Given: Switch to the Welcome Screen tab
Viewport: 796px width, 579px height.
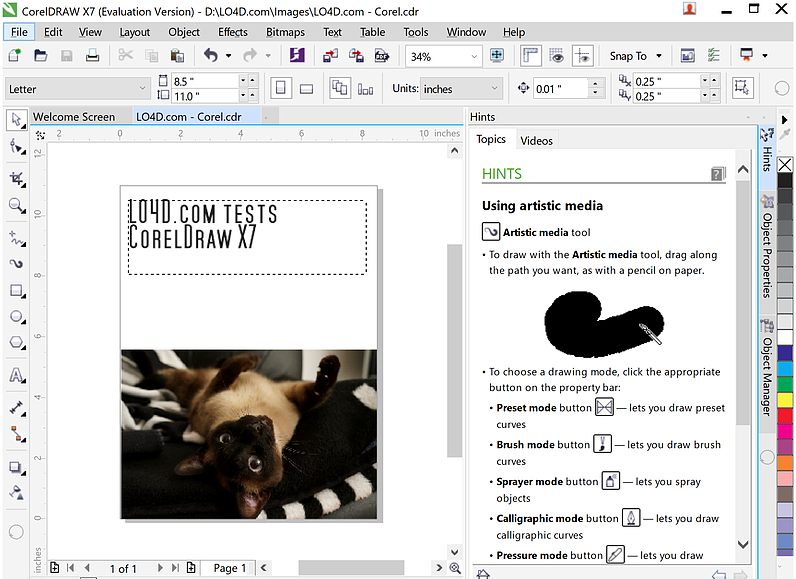Looking at the screenshot, I should pyautogui.click(x=74, y=117).
